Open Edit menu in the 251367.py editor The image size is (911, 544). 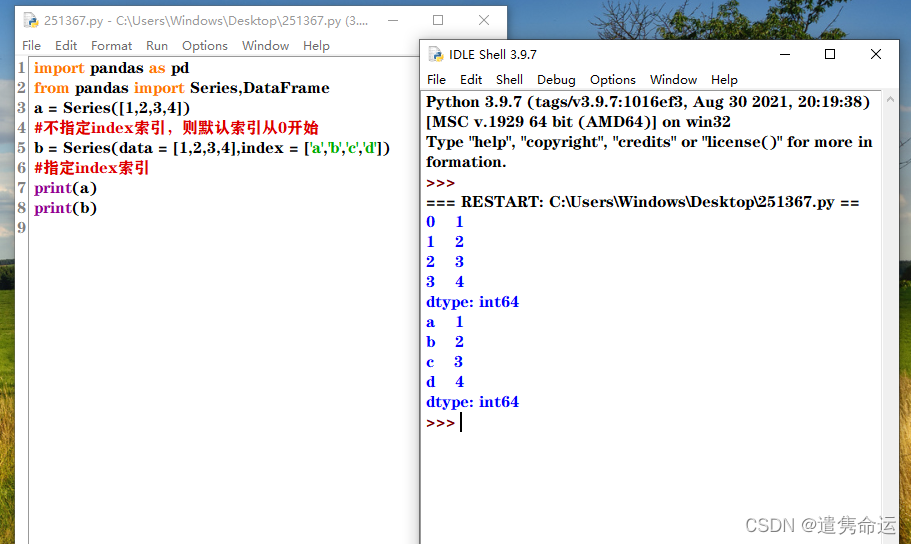tap(66, 46)
